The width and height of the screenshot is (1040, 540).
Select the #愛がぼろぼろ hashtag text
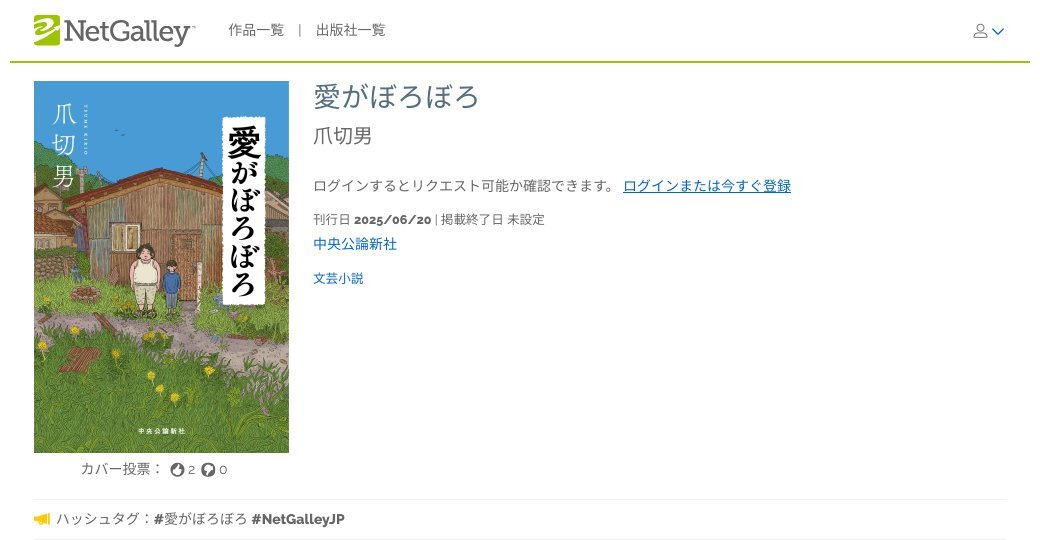coord(200,519)
